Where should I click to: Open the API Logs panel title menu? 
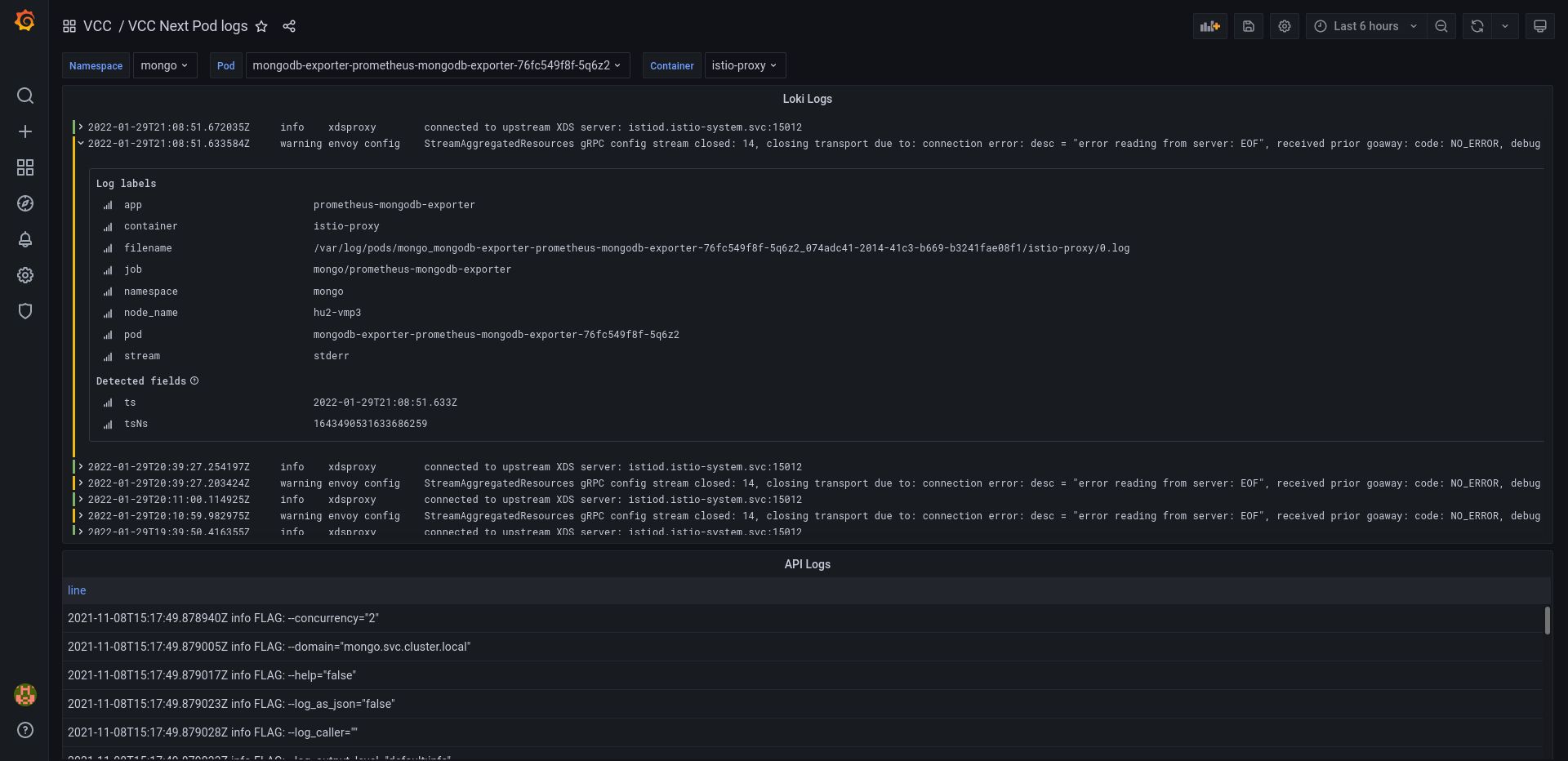[807, 564]
